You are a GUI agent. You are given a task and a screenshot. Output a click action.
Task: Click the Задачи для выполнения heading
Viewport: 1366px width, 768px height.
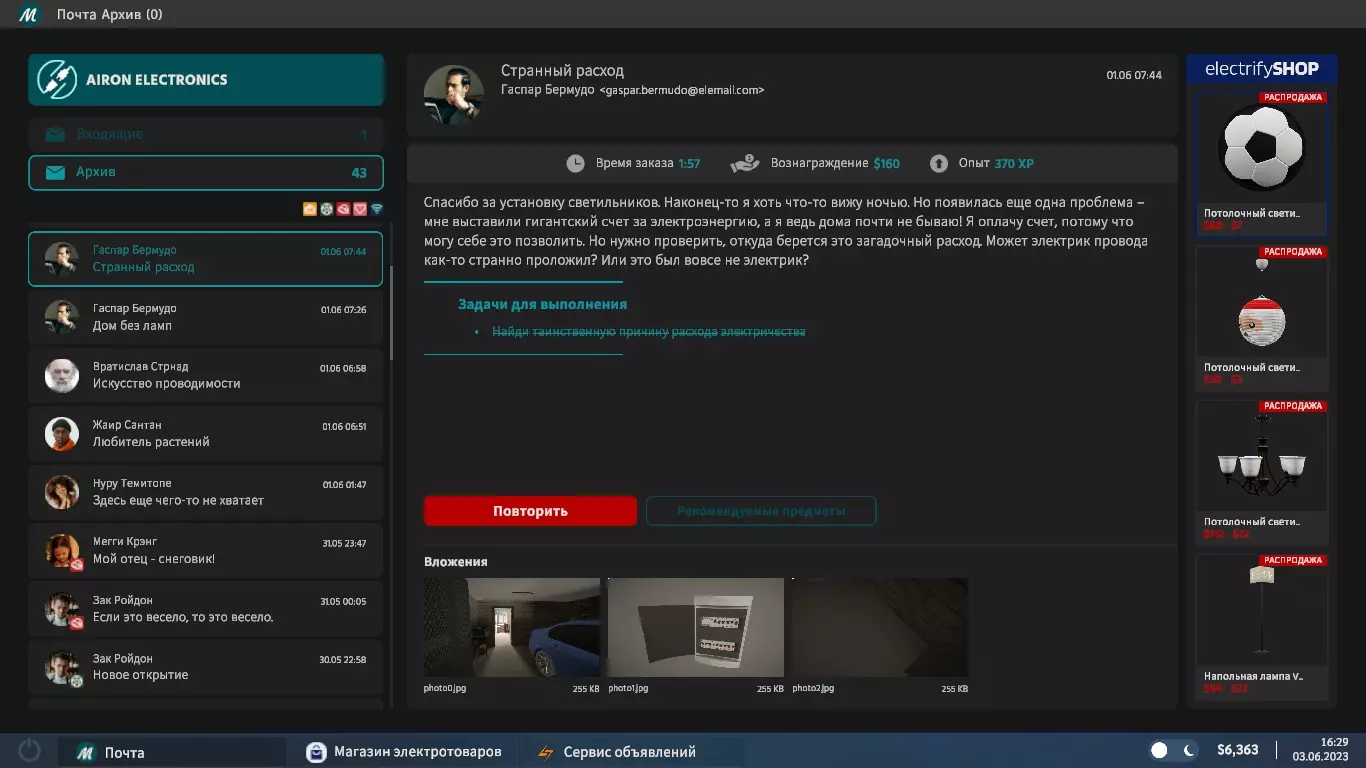[542, 304]
